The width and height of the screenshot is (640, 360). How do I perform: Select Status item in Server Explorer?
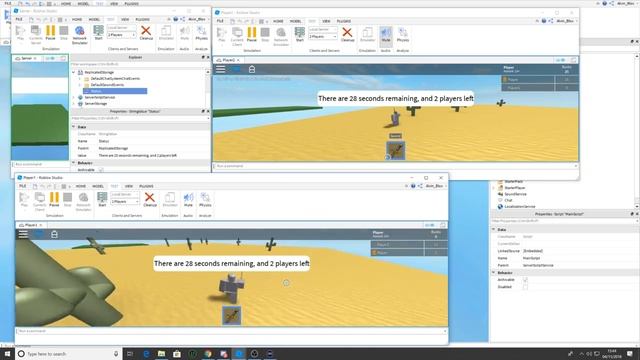click(115, 91)
